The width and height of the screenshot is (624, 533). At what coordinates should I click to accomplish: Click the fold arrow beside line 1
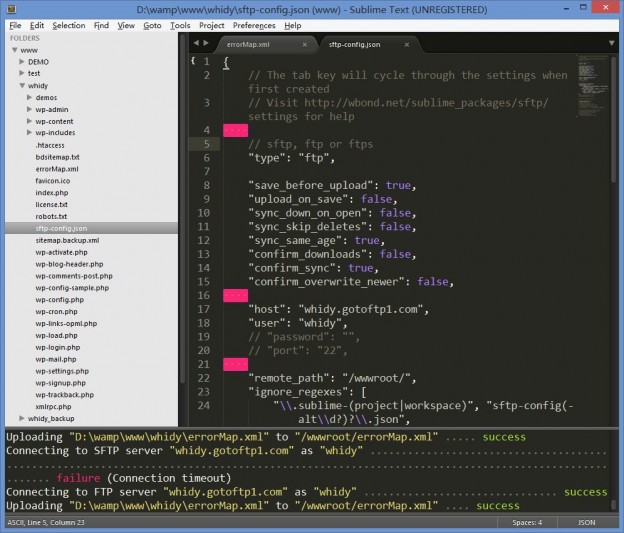[x=193, y=61]
